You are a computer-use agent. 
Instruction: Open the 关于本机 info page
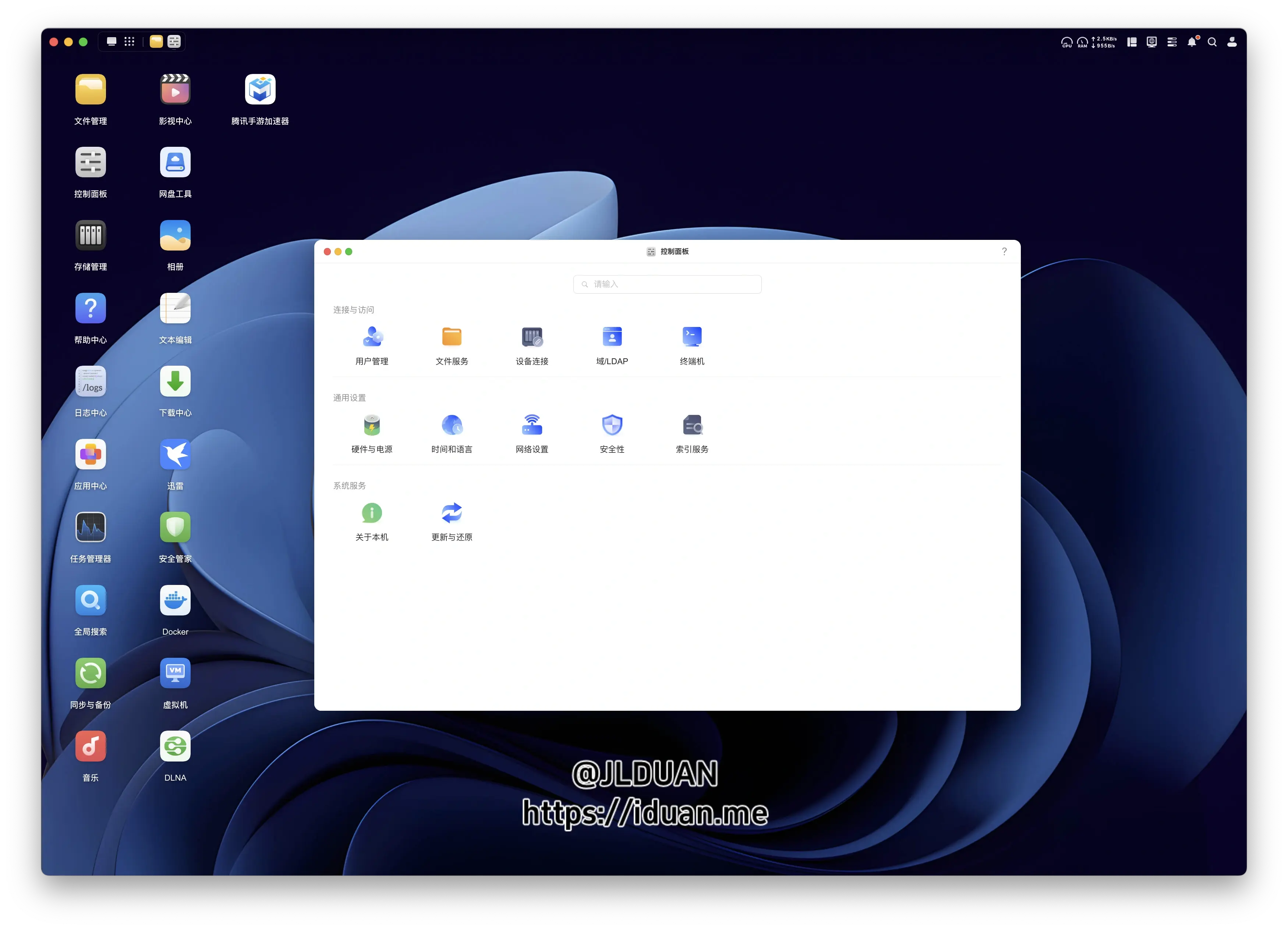pos(372,513)
